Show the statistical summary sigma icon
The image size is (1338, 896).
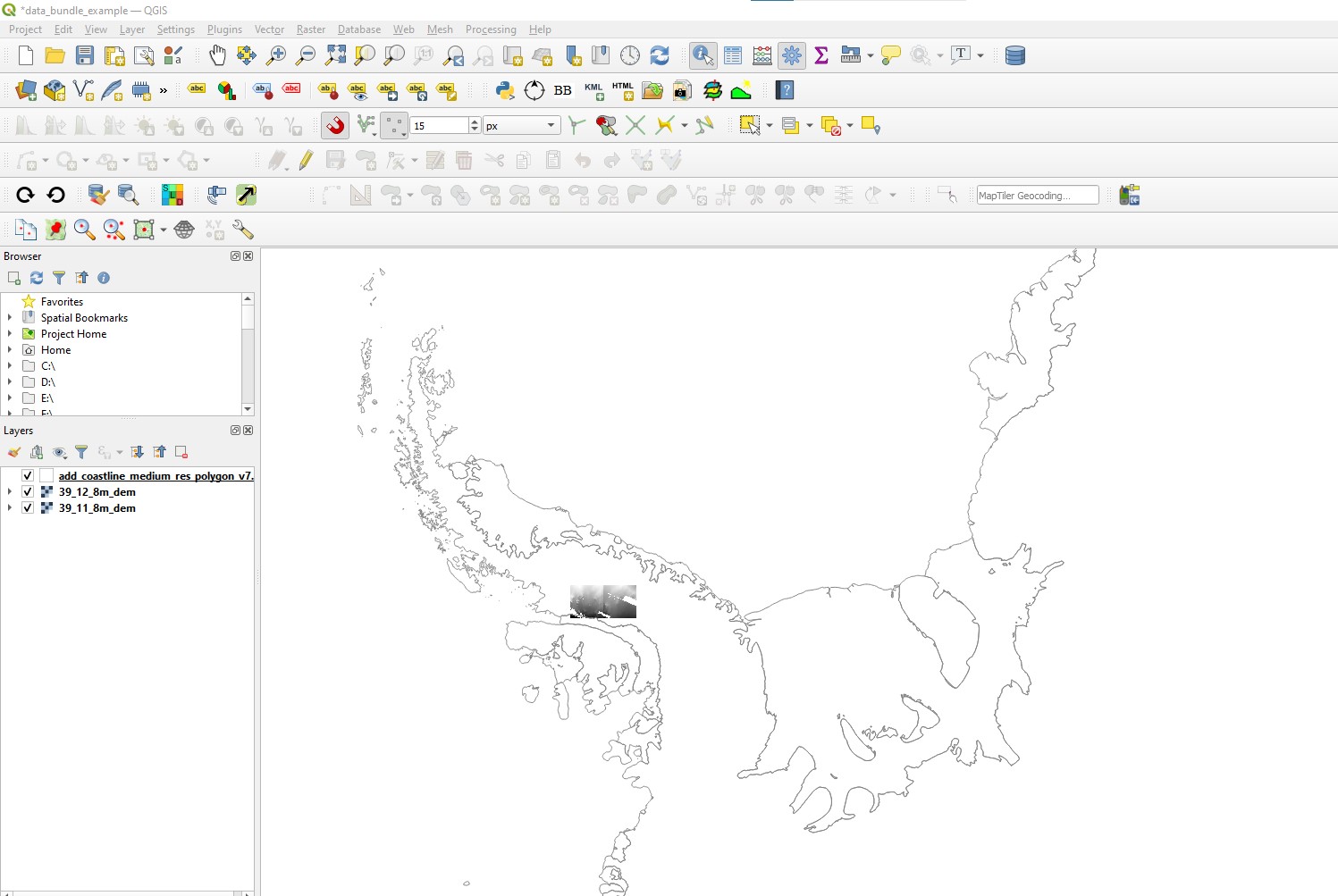[821, 55]
